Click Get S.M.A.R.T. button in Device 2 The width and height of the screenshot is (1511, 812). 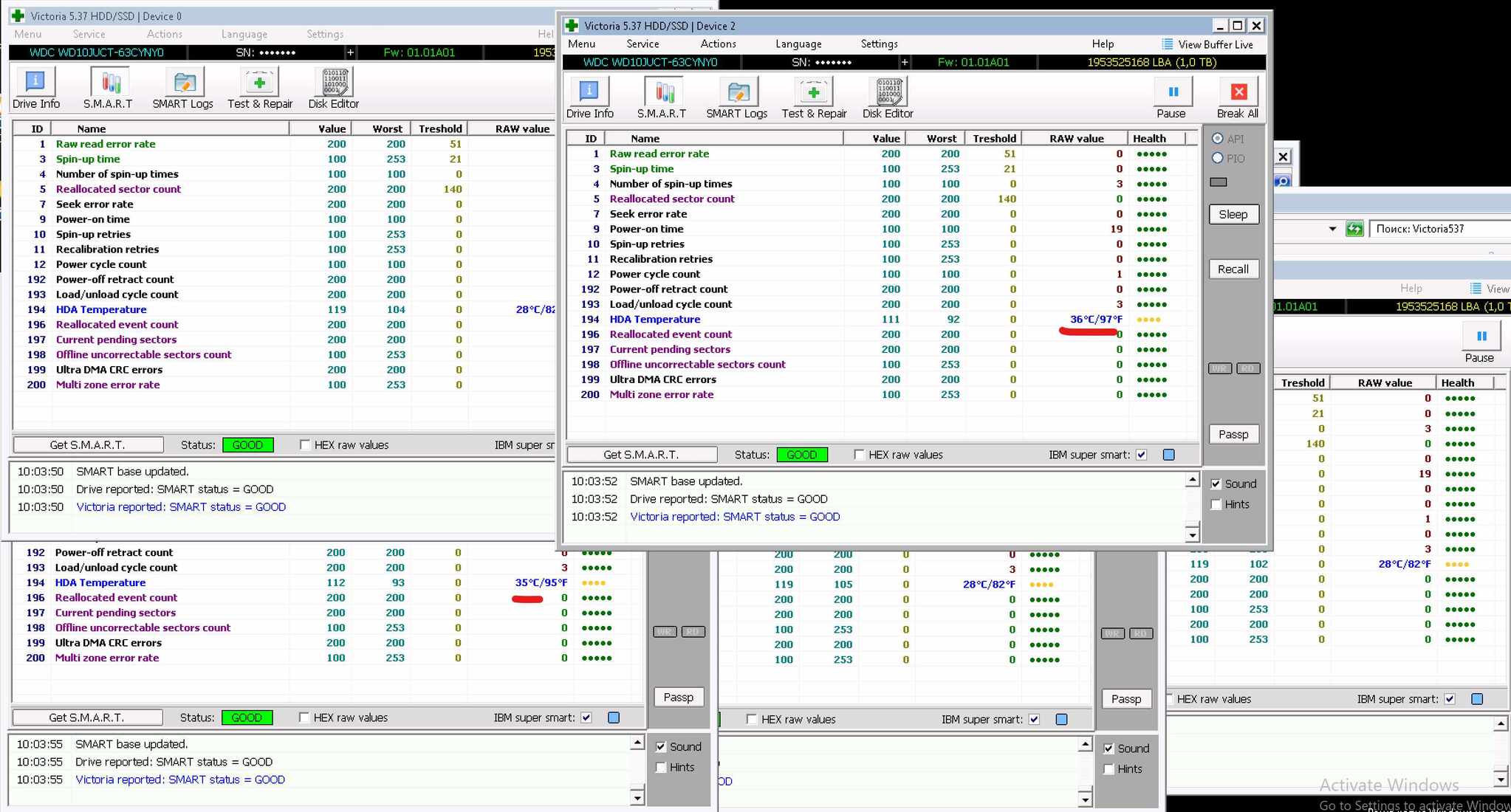click(x=641, y=455)
